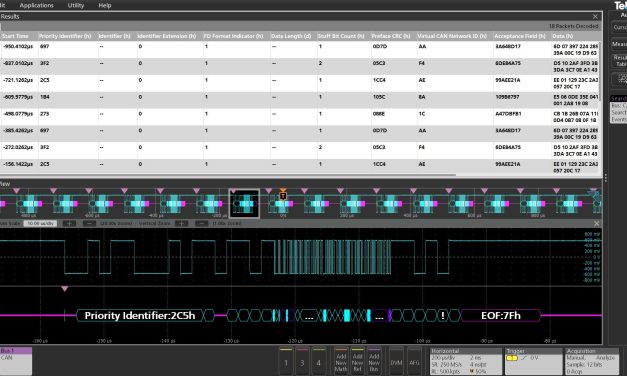The height and width of the screenshot is (376, 627).
Task: Select the row starting at -156.1422µs
Action: [299, 167]
